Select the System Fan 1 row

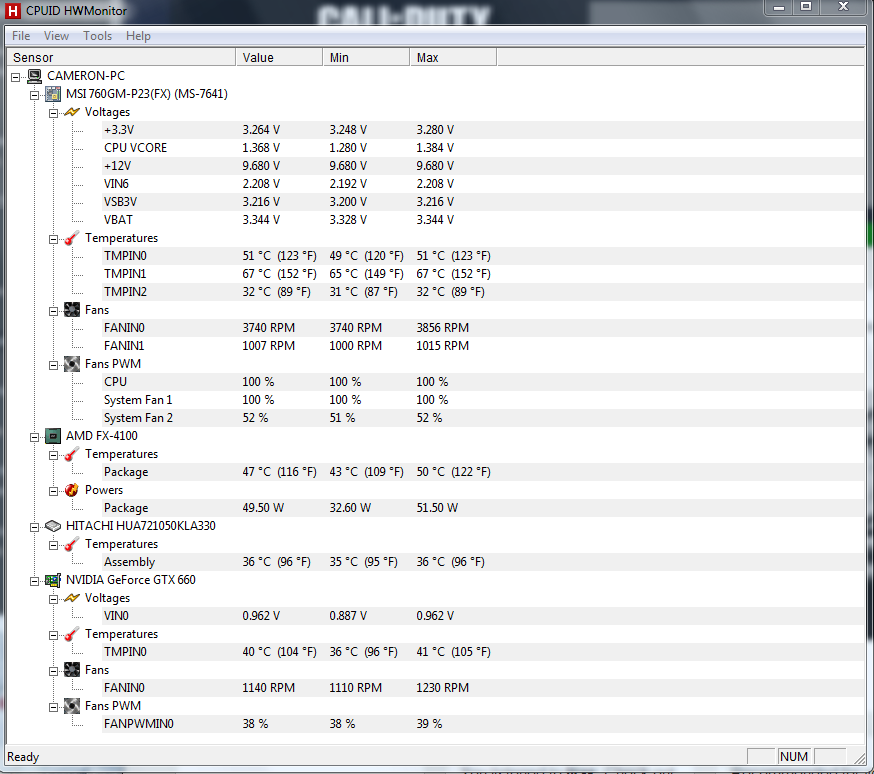[x=483, y=400]
